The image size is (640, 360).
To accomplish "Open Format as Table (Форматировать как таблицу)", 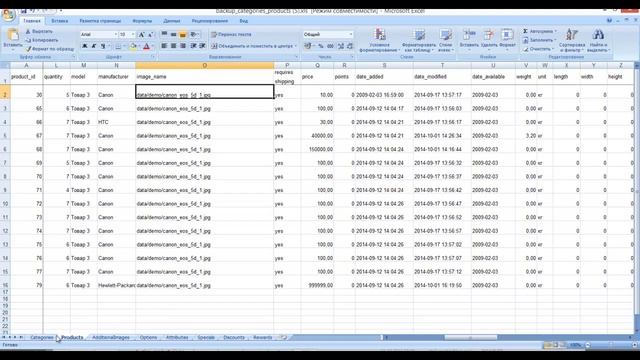I will point(419,40).
